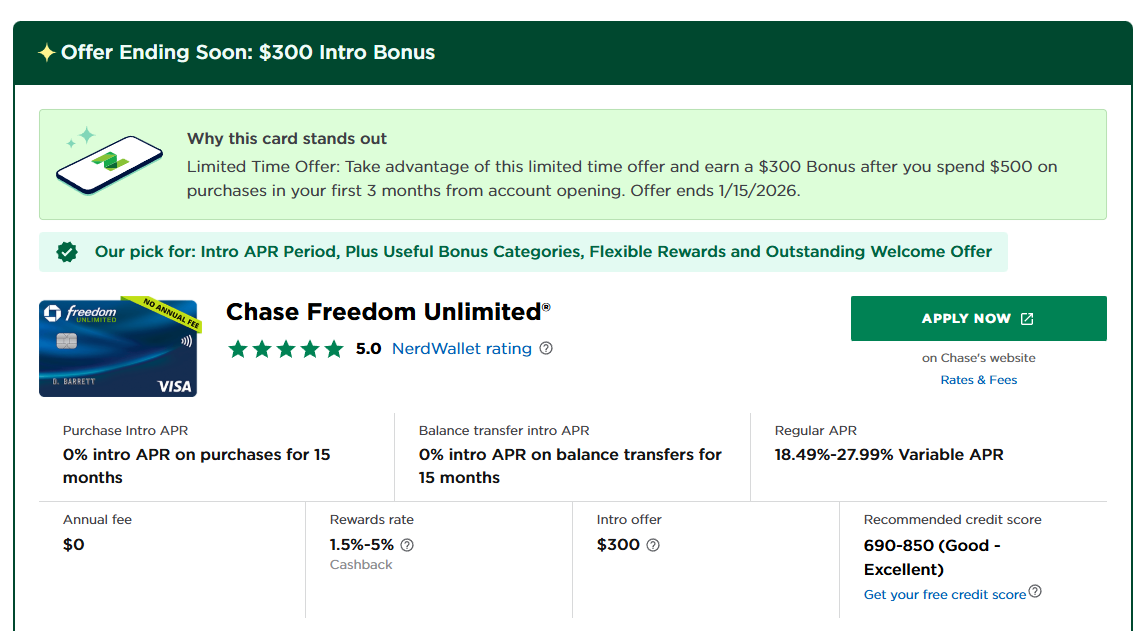Open the Rates & Fees link
The height and width of the screenshot is (631, 1136).
pos(978,380)
